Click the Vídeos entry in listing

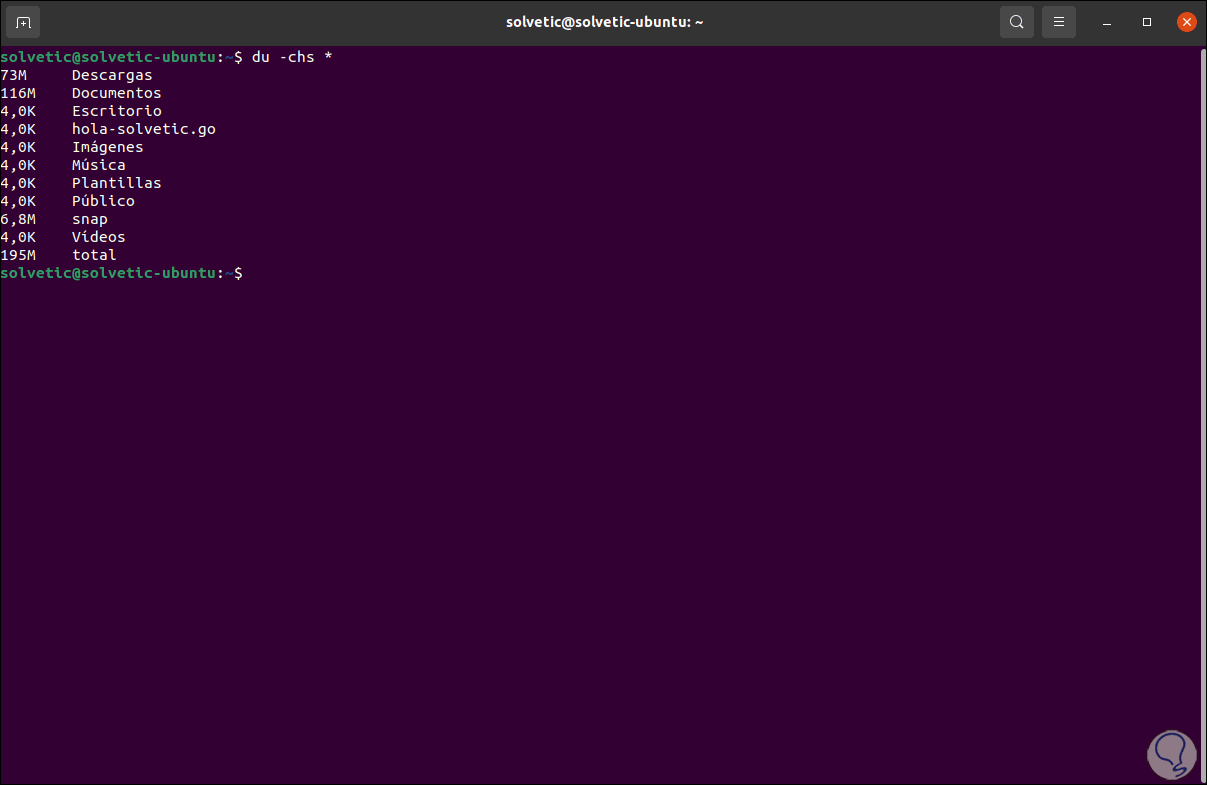tap(97, 236)
